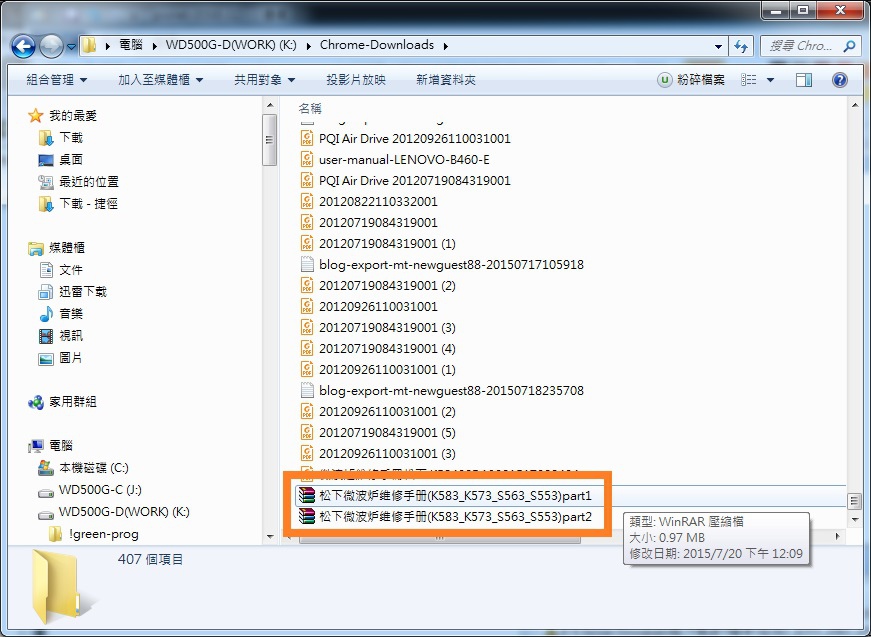The width and height of the screenshot is (871, 637).
Task: Click horizontal scrollbar right arrow
Action: tap(838, 536)
